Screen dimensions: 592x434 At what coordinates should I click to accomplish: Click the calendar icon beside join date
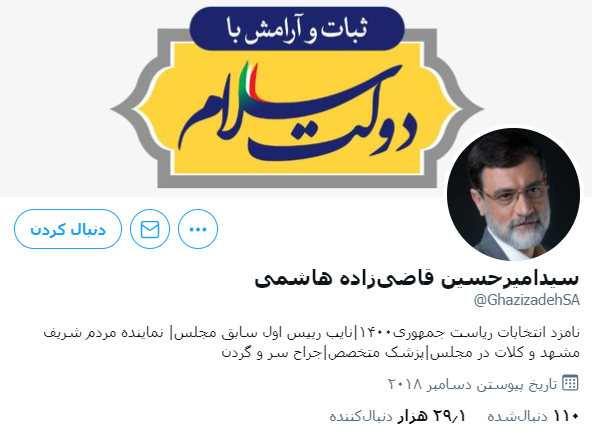(570, 383)
